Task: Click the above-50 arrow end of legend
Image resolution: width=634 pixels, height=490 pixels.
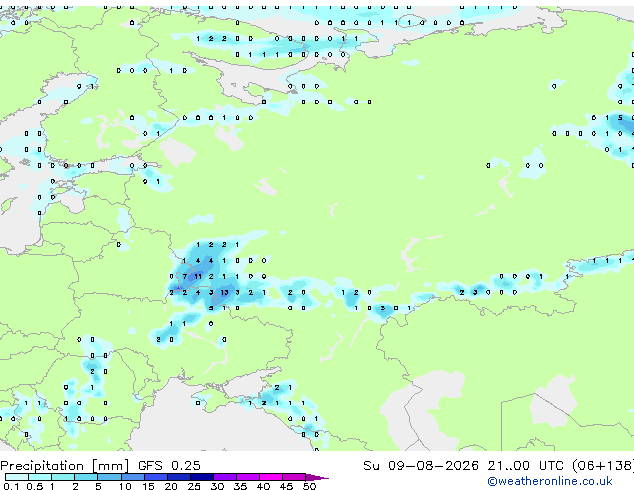Action: [317, 477]
